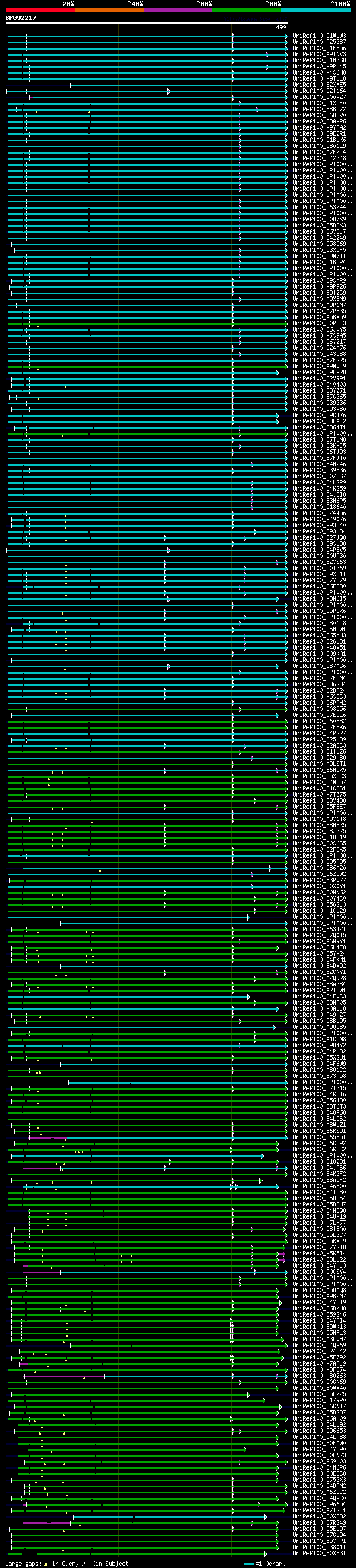356x1568 pixels.
Task: Click the cyan ~100% identity legend segment
Action: point(316,10)
